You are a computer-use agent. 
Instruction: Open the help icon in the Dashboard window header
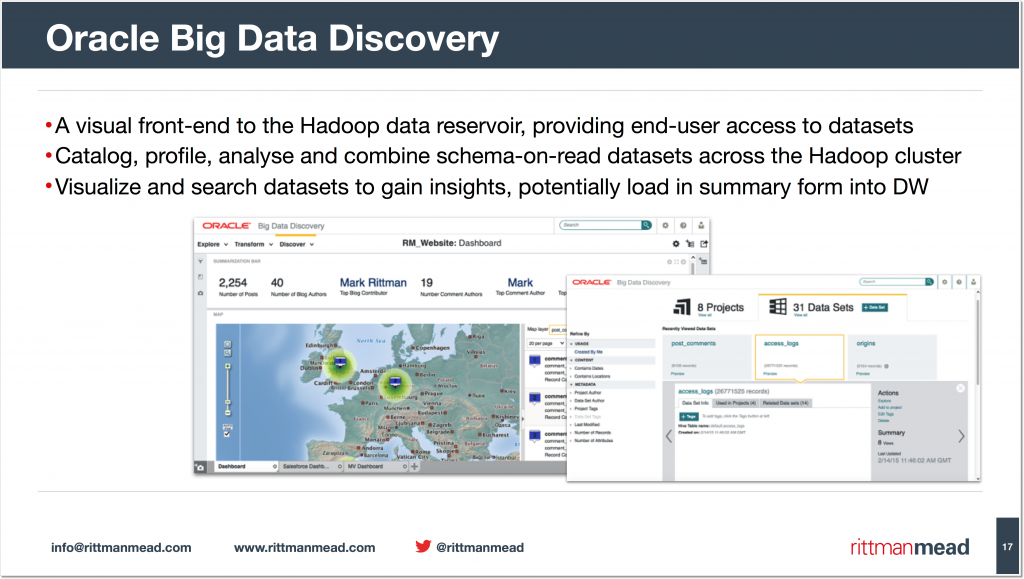(x=683, y=225)
